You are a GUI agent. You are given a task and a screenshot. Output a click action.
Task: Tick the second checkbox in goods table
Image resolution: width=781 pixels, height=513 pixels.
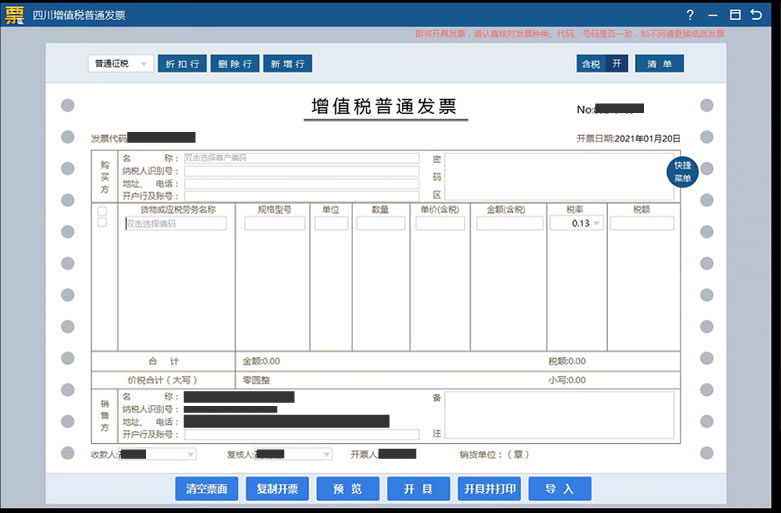(102, 223)
